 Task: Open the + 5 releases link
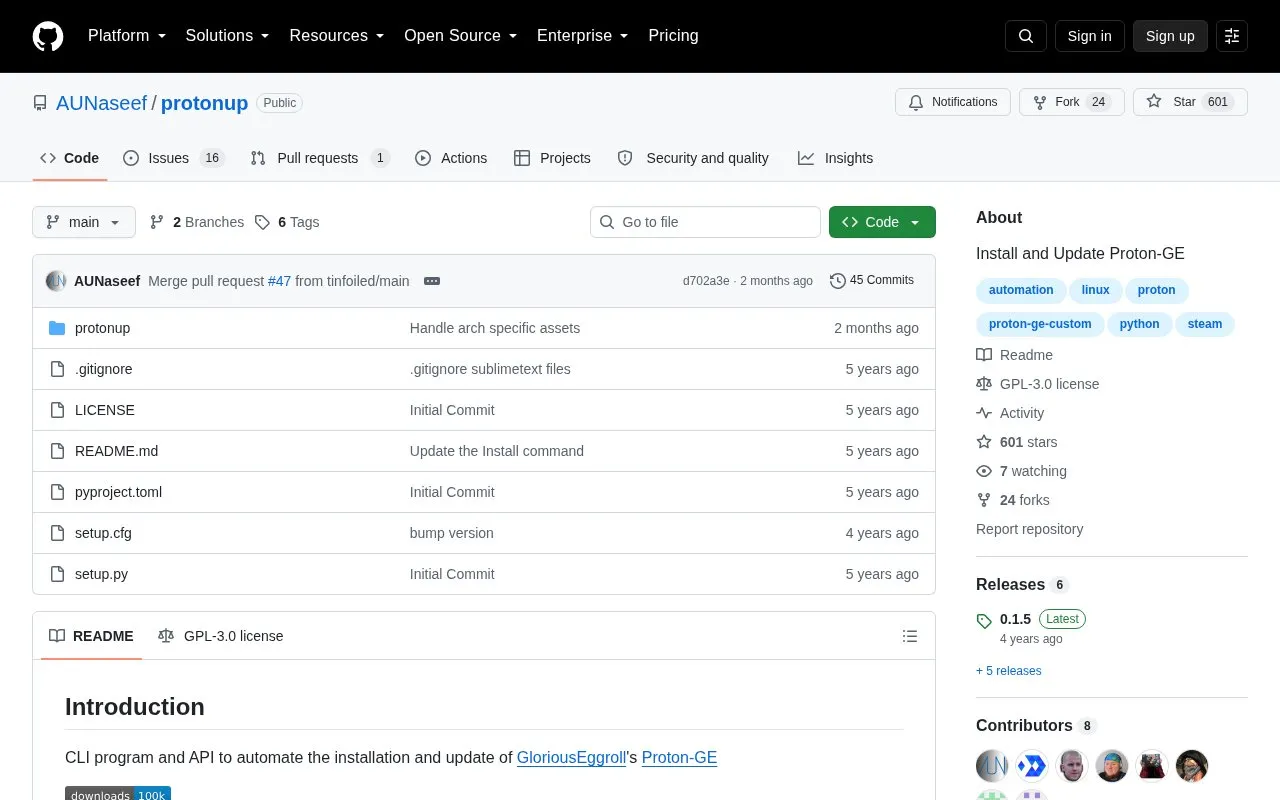click(1008, 671)
